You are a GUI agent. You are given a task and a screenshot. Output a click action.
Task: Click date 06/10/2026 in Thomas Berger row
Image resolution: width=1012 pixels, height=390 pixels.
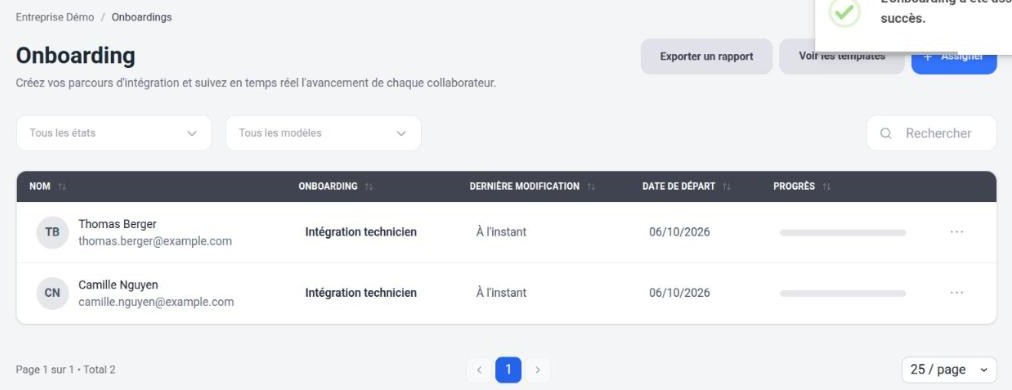680,232
